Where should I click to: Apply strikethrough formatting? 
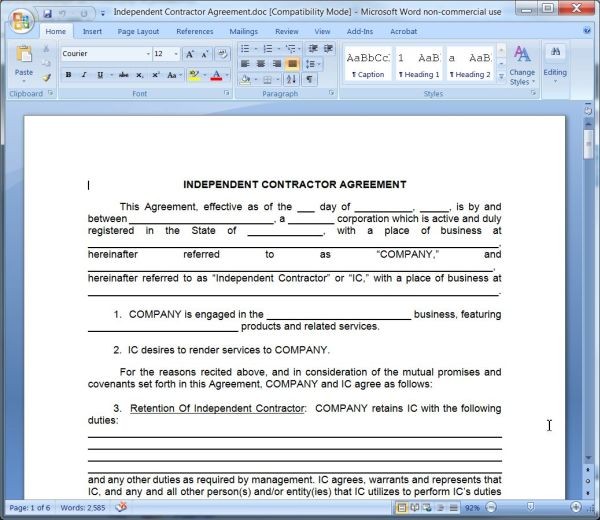[123, 75]
